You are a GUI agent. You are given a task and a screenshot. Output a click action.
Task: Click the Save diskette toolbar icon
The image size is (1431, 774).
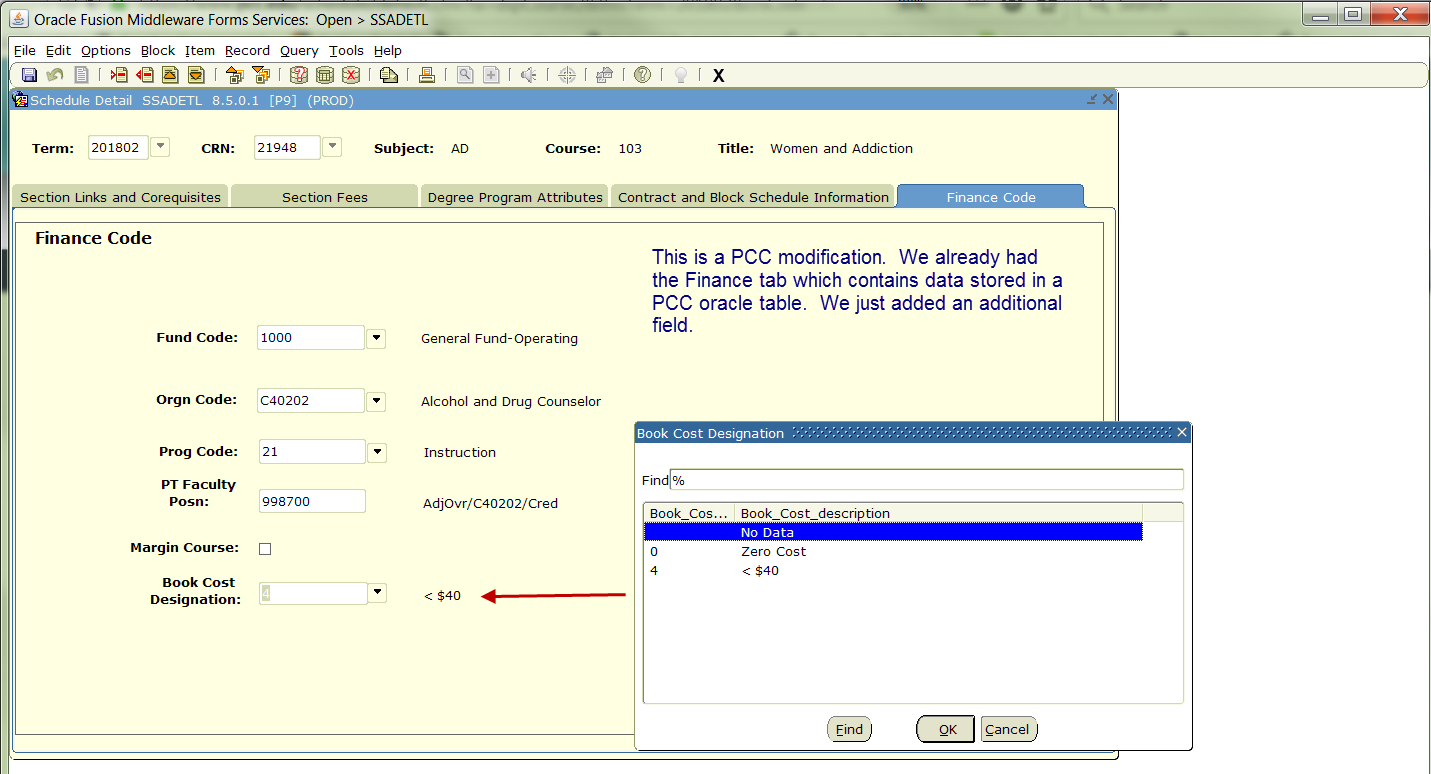pos(29,75)
